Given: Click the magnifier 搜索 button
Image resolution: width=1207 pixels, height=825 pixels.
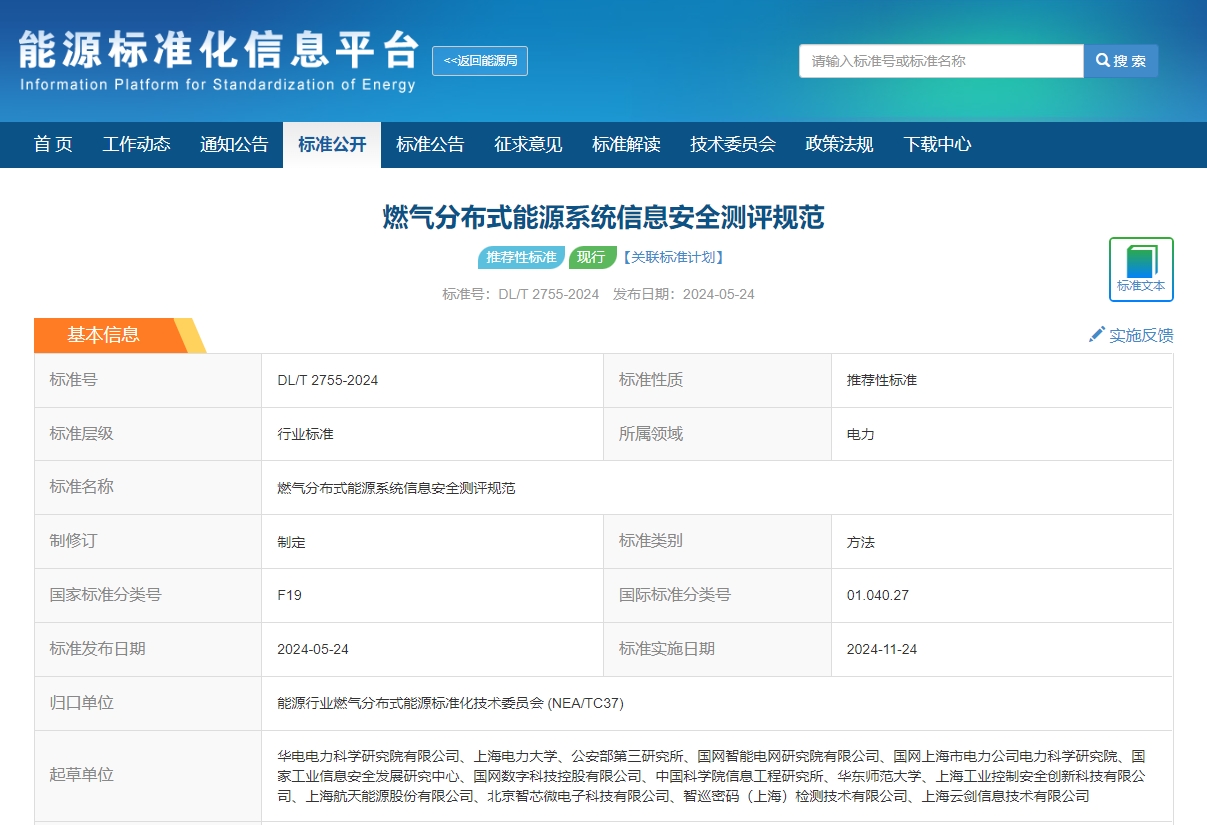Looking at the screenshot, I should tap(1121, 61).
